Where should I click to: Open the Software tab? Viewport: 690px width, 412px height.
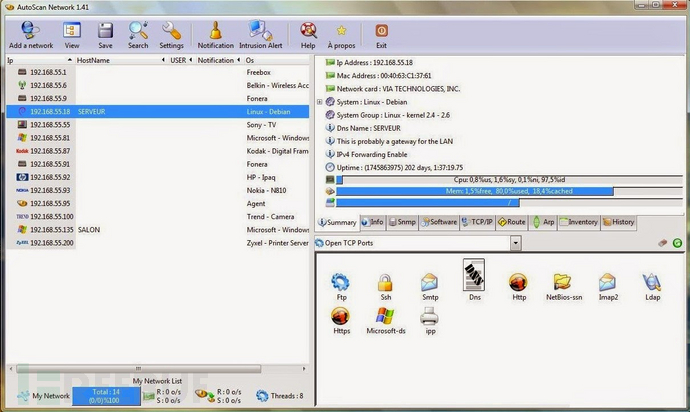[x=439, y=222]
